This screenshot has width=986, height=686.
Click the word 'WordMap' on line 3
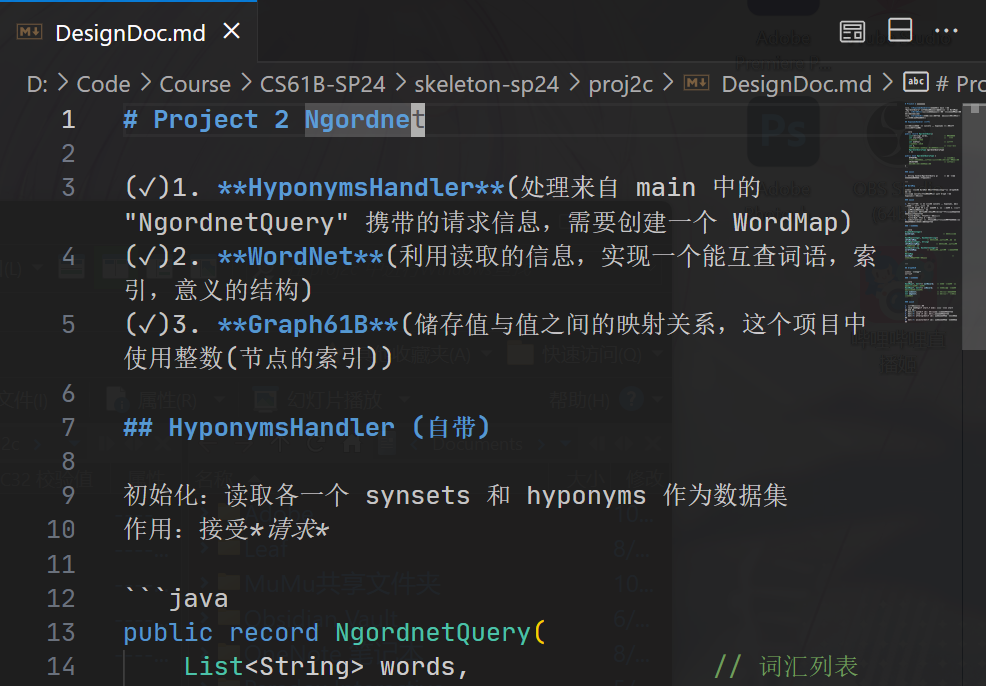click(785, 223)
